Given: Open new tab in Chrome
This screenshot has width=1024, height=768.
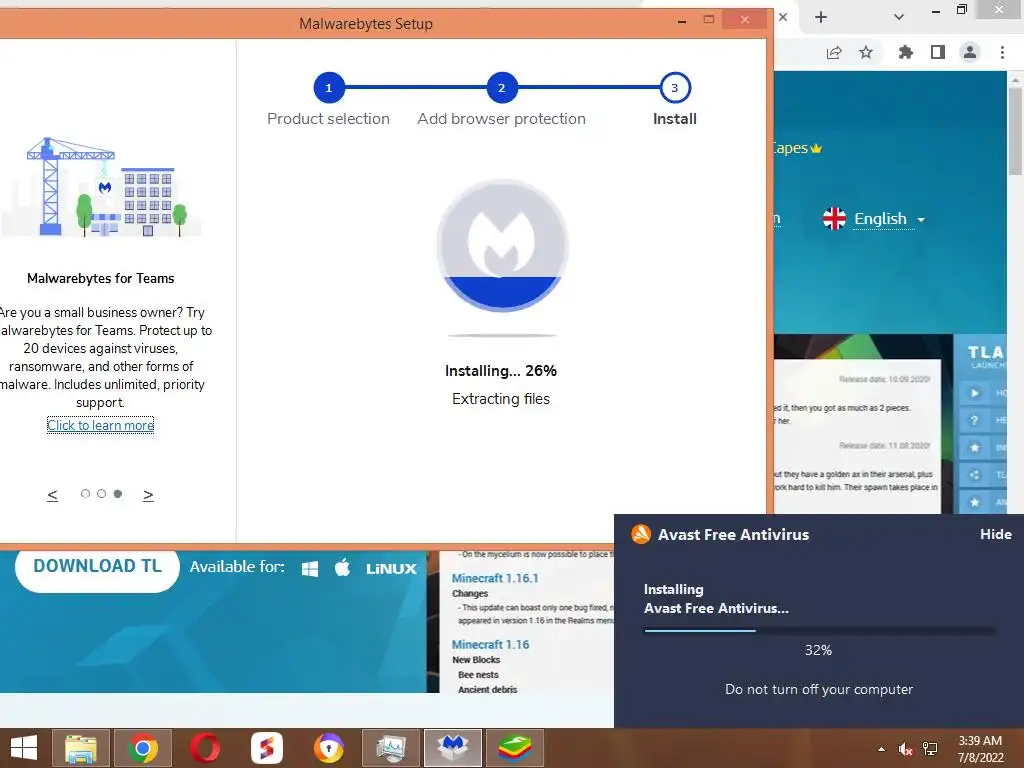Looking at the screenshot, I should click(821, 18).
